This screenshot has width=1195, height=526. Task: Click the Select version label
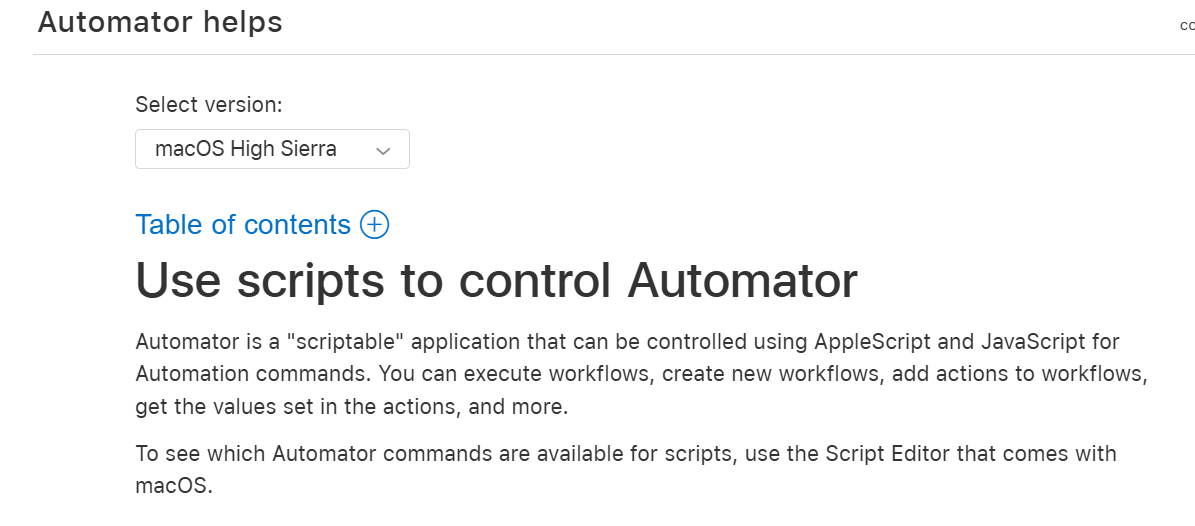pyautogui.click(x=209, y=105)
